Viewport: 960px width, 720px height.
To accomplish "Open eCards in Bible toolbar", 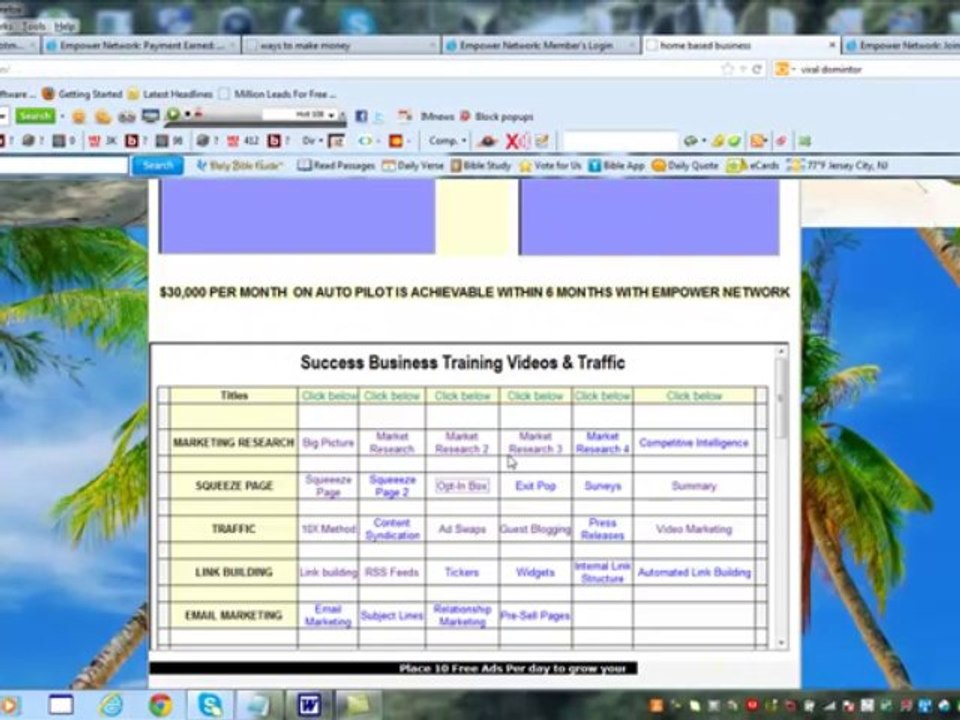I will point(752,165).
